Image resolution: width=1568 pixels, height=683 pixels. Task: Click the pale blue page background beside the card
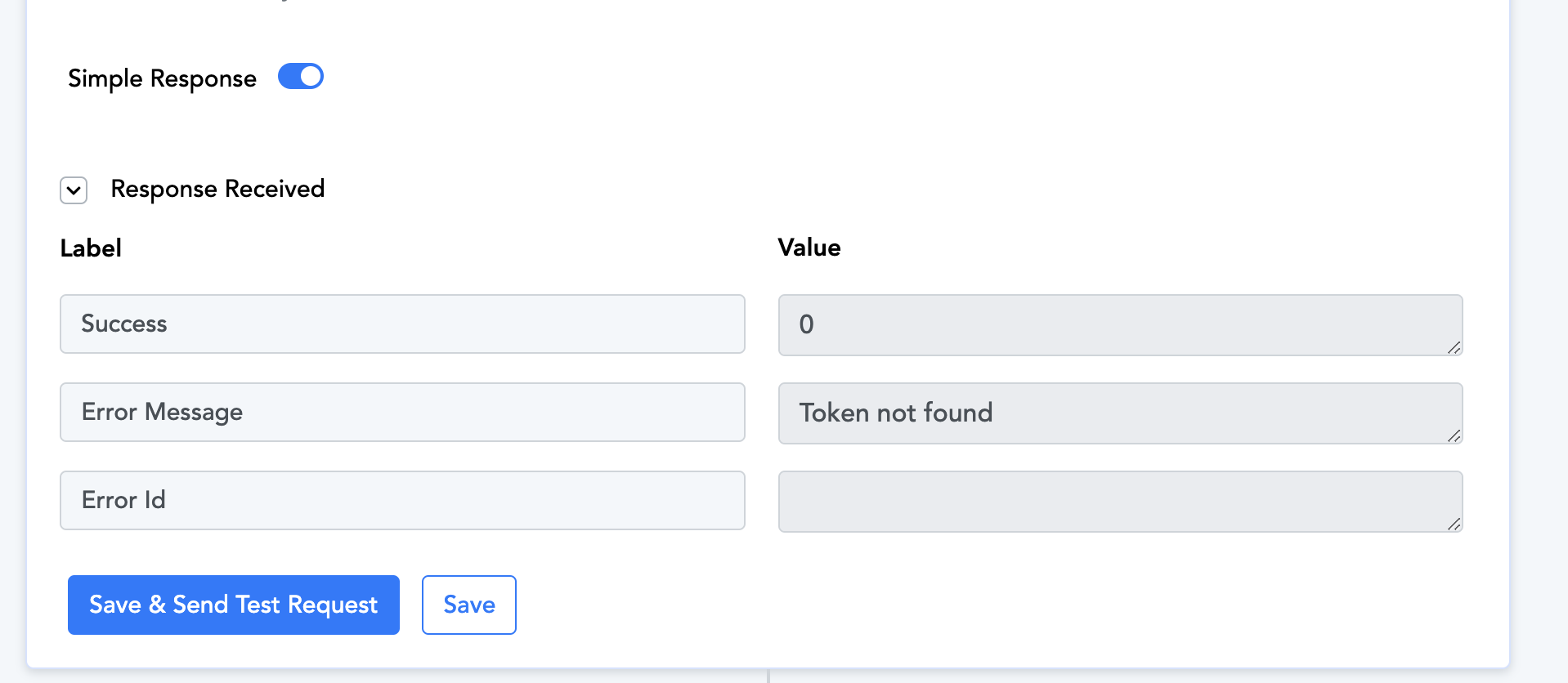[1540, 327]
